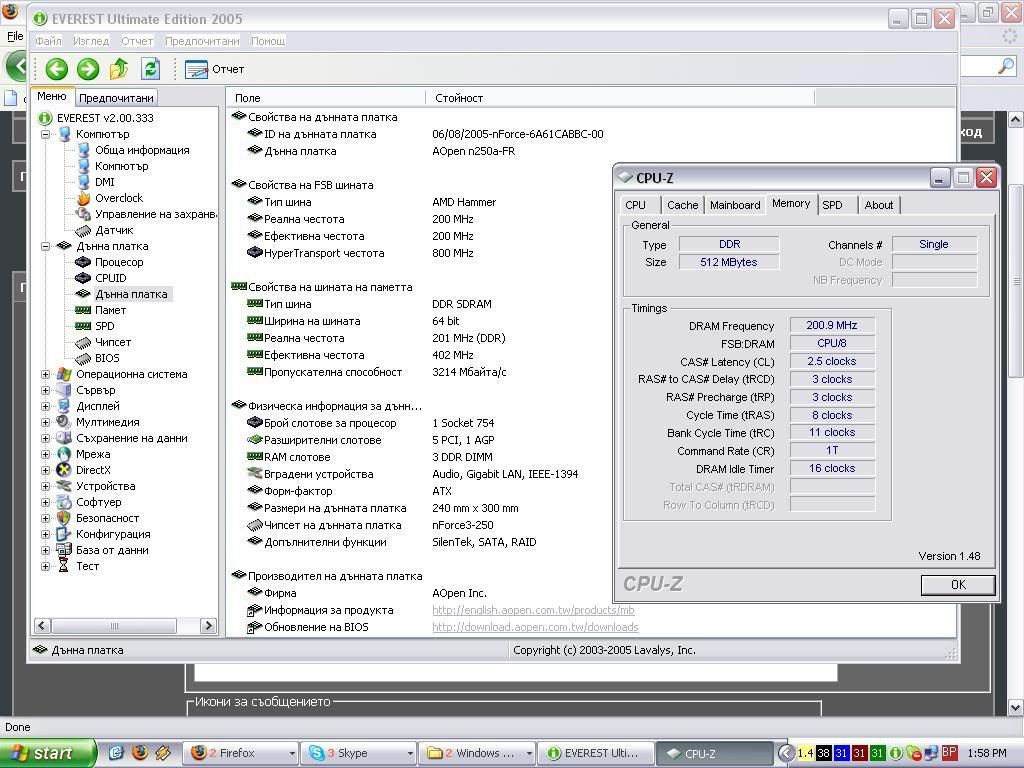Open the download.aopen.com.tw BIOS update link
The image size is (1024, 768).
click(x=535, y=627)
